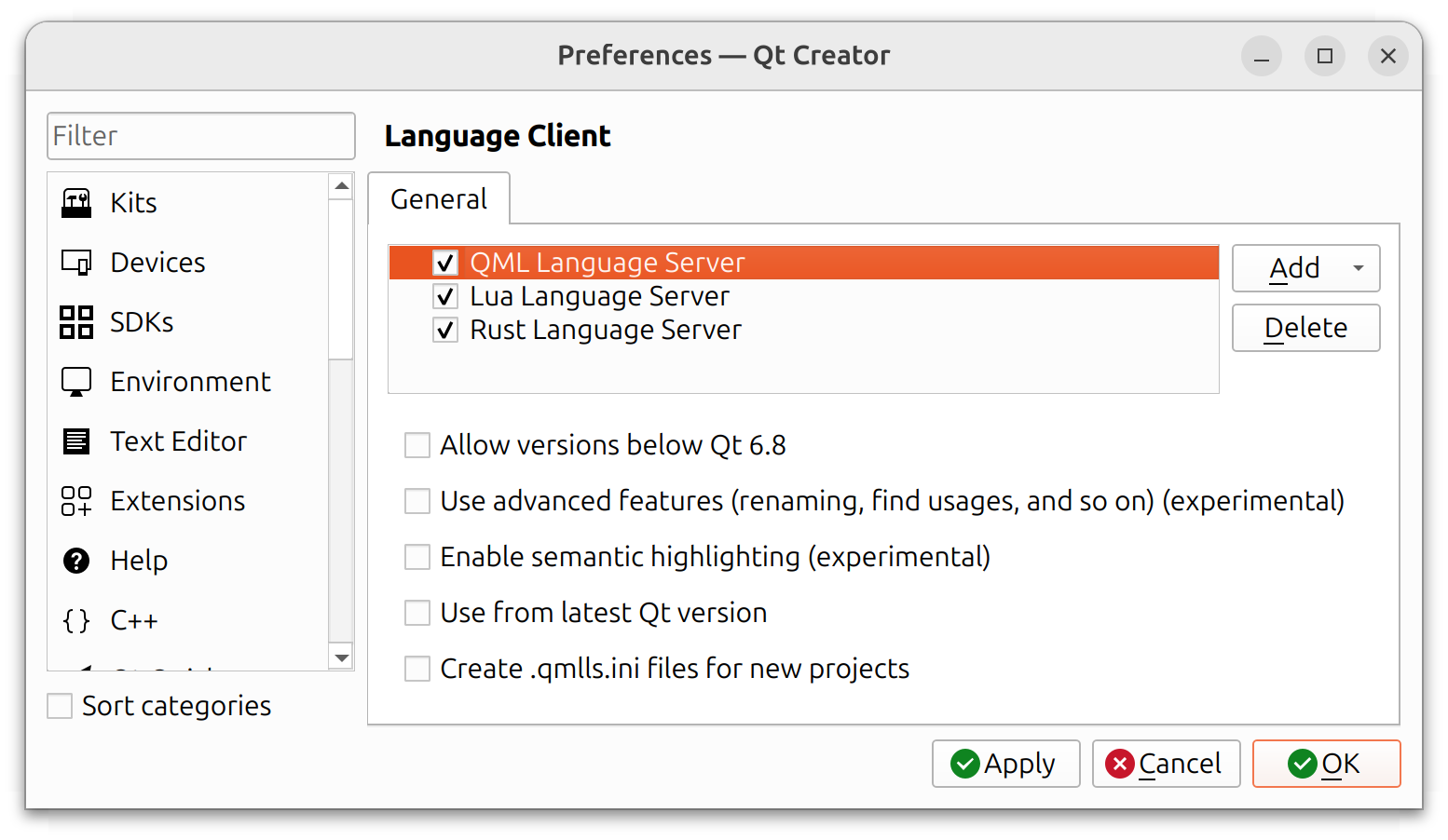Viewport: 1448px width, 840px height.
Task: Enable semantic highlighting (experimental) checkbox
Action: 417,557
